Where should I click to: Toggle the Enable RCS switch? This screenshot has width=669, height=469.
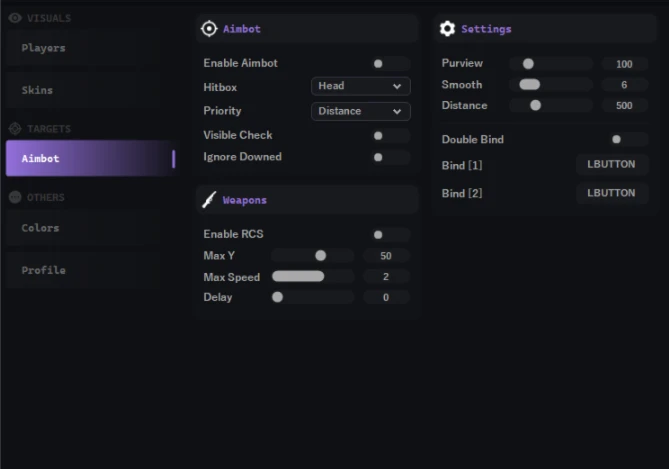tap(390, 234)
